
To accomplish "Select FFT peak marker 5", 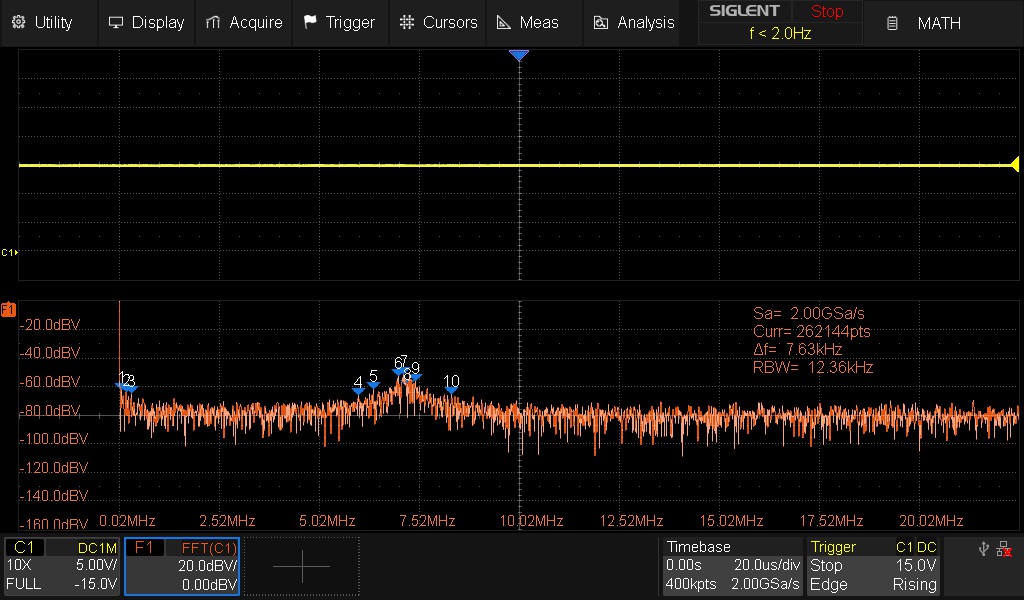I will point(373,379).
